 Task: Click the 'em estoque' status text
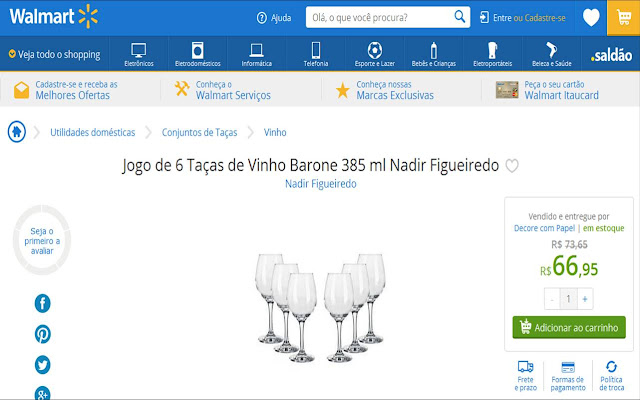(x=603, y=228)
